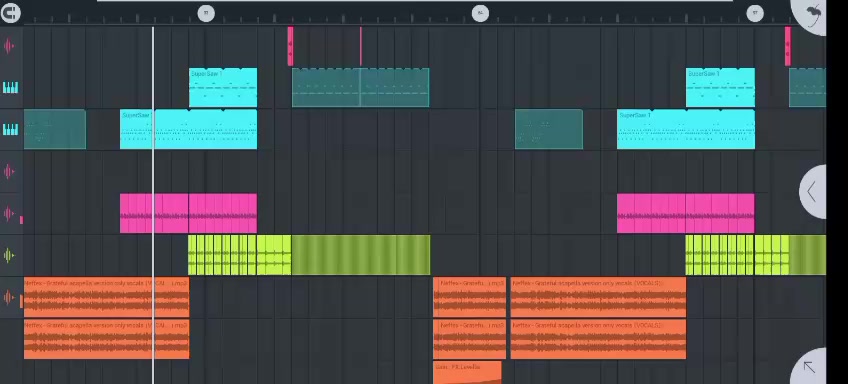
Task: Select the orange vocals track waveform icon
Action: (x=10, y=297)
